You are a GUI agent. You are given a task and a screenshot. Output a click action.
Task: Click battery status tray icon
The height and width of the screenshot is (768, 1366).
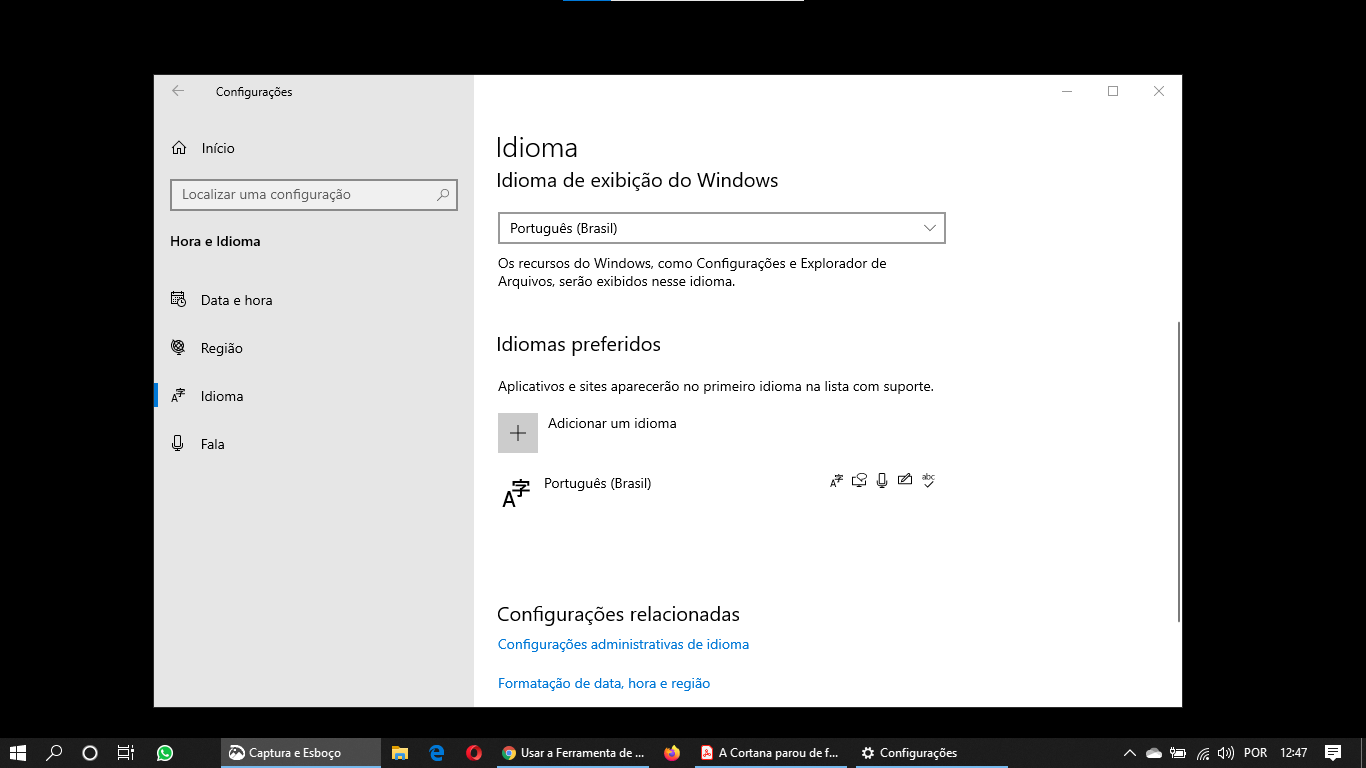1178,753
